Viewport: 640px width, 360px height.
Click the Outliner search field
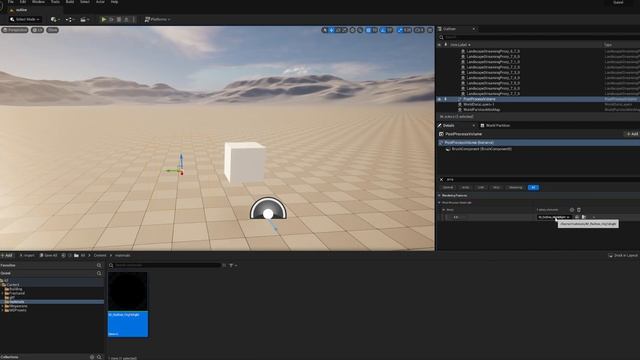(x=539, y=37)
